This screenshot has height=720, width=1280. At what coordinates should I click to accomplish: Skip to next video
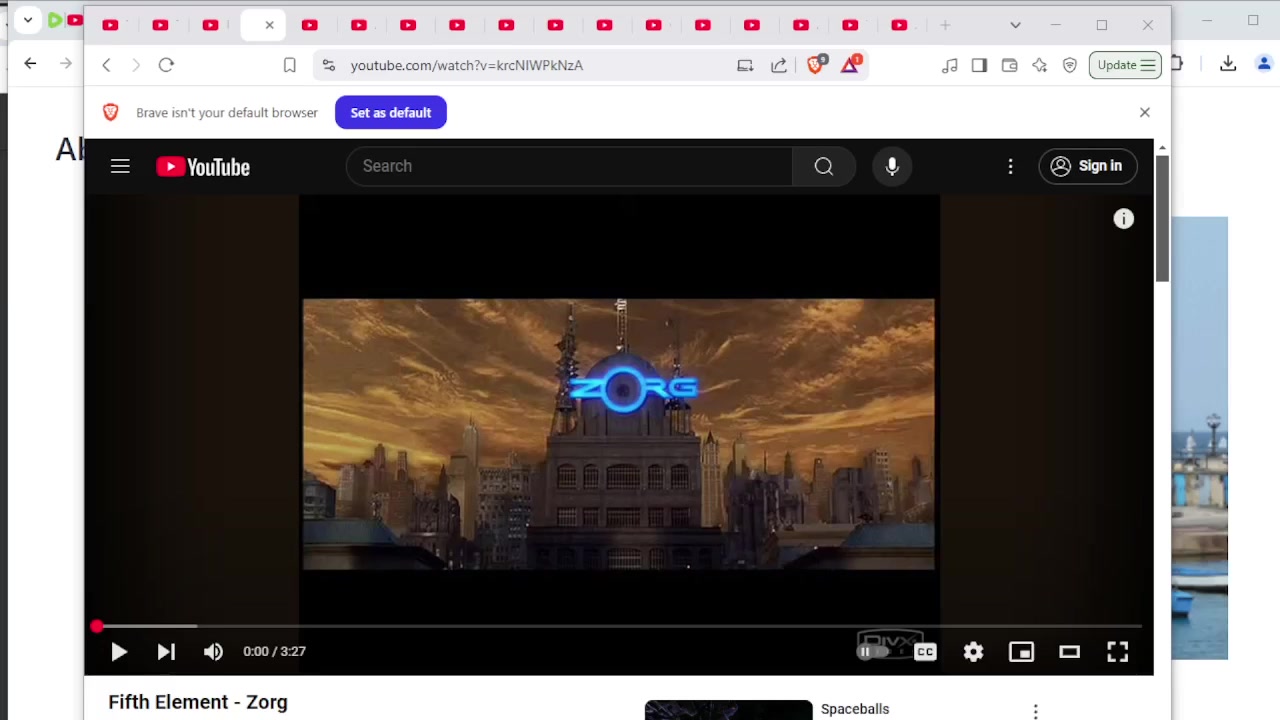[166, 652]
